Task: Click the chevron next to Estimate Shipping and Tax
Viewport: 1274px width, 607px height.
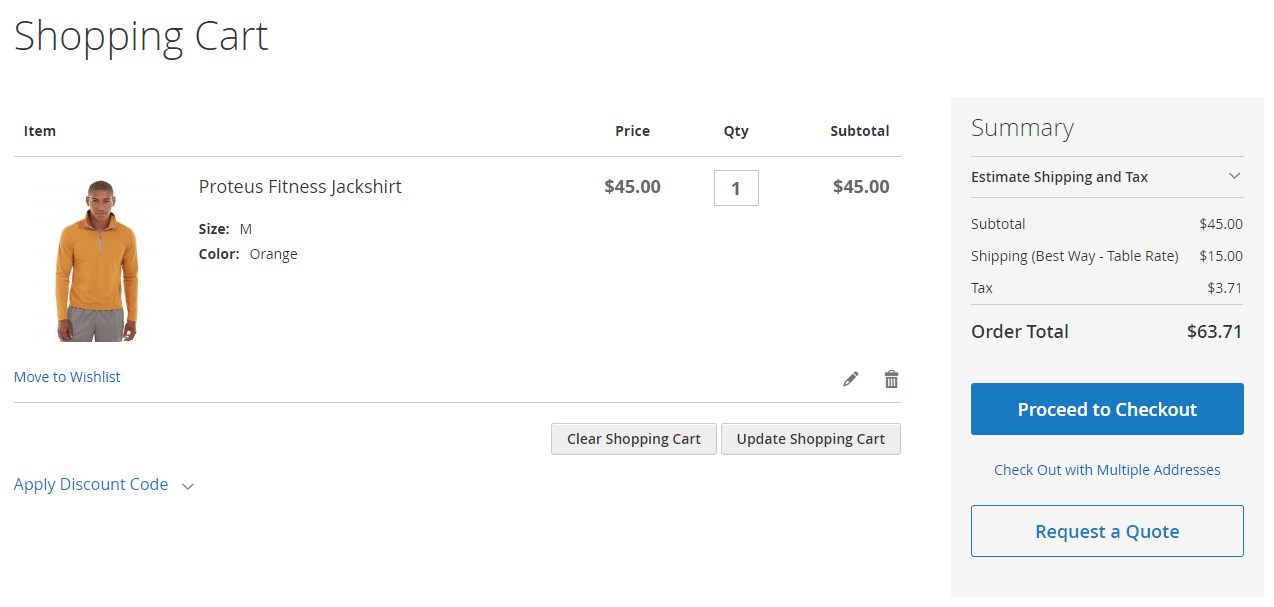Action: 1234,176
